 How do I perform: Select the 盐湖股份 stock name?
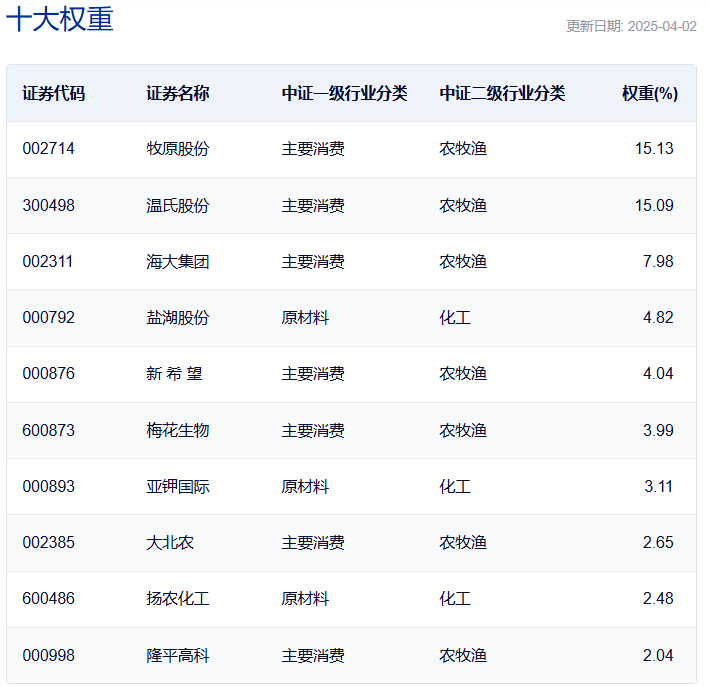point(178,317)
